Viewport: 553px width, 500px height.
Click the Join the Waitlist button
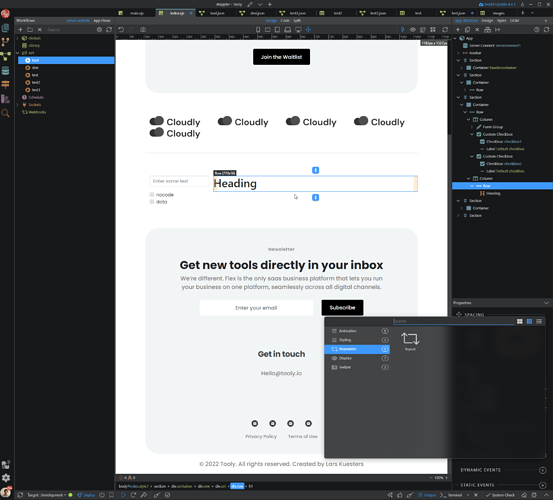(x=281, y=57)
